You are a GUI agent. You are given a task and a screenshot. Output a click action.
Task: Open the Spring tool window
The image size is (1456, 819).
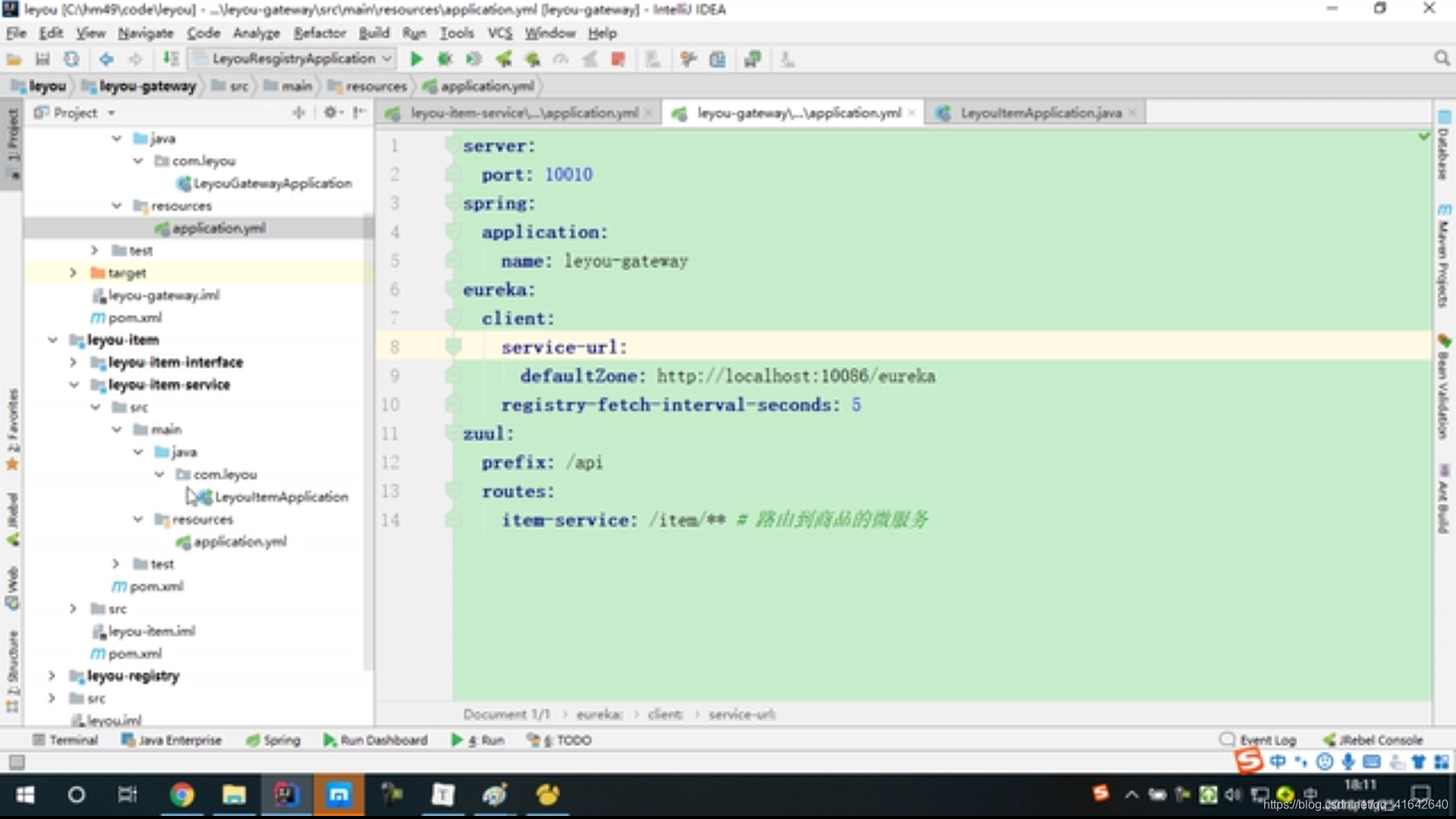(274, 739)
